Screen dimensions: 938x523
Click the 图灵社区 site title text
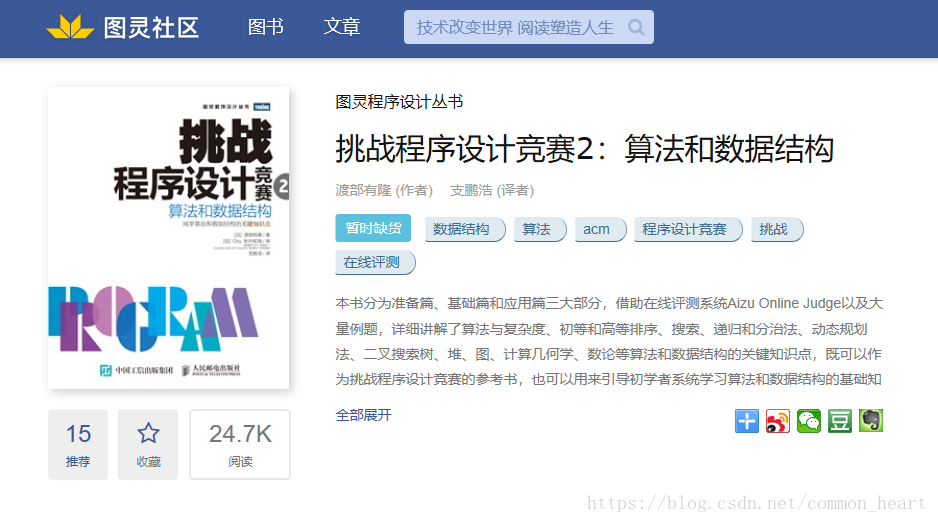coord(151,28)
